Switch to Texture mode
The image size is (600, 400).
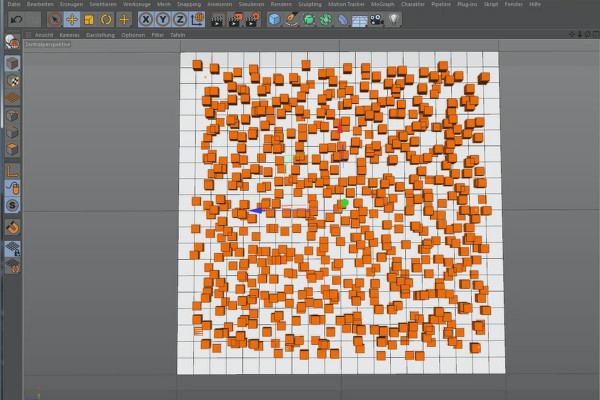(x=12, y=81)
